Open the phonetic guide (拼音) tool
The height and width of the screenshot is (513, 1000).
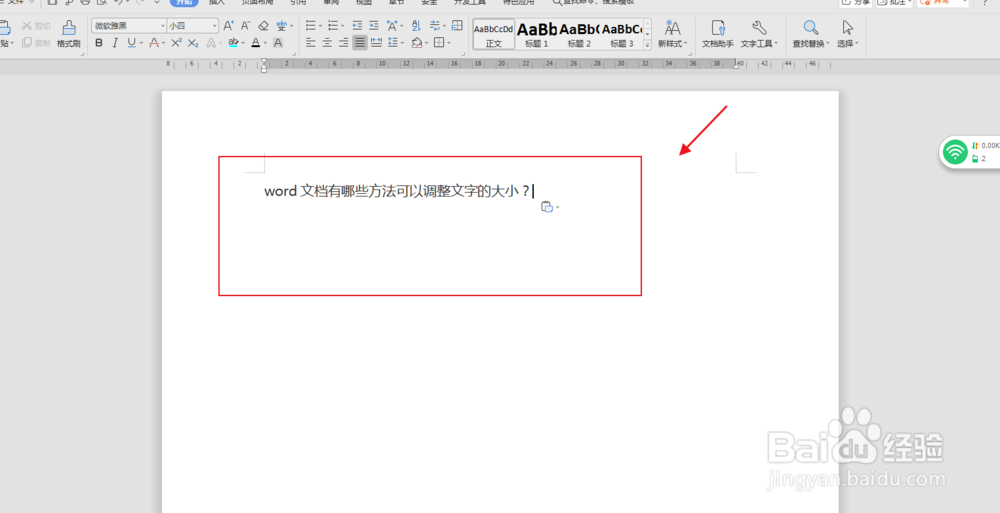pos(281,26)
